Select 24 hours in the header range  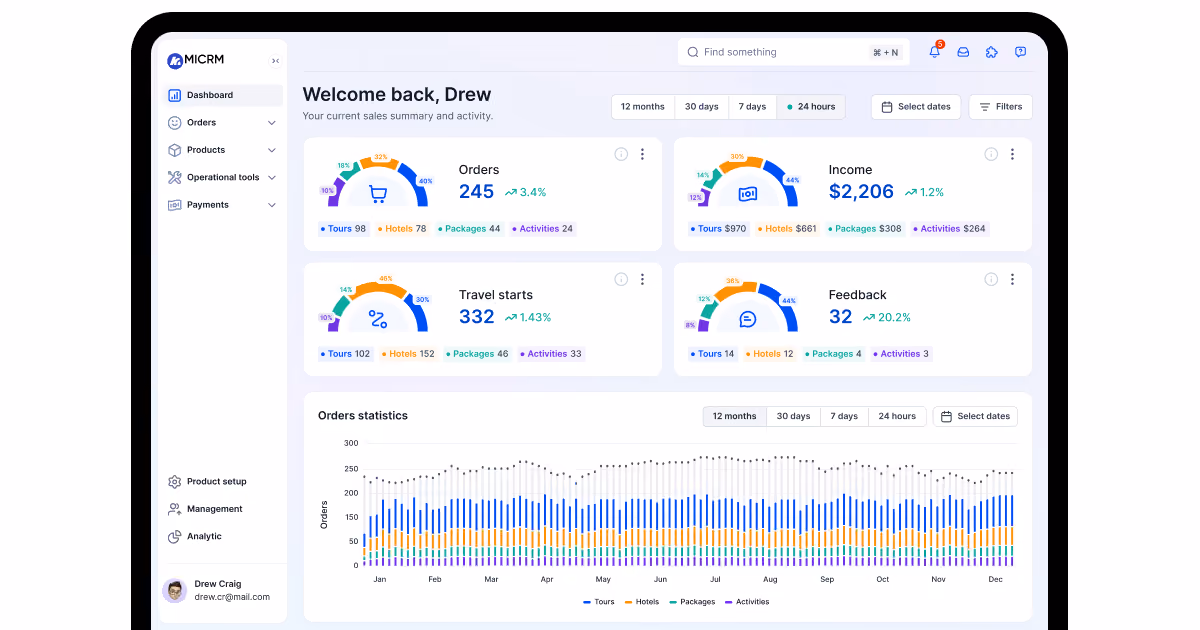click(x=811, y=107)
